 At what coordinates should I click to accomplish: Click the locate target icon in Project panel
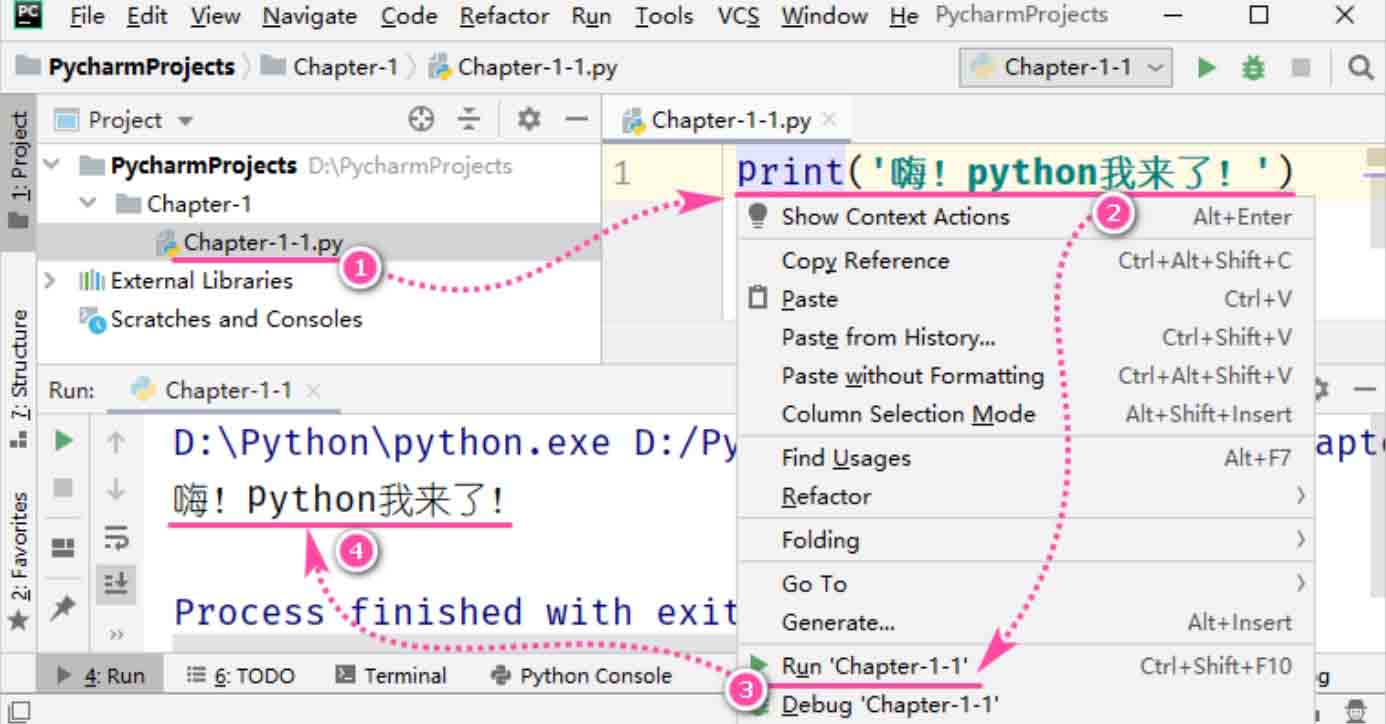coord(422,120)
